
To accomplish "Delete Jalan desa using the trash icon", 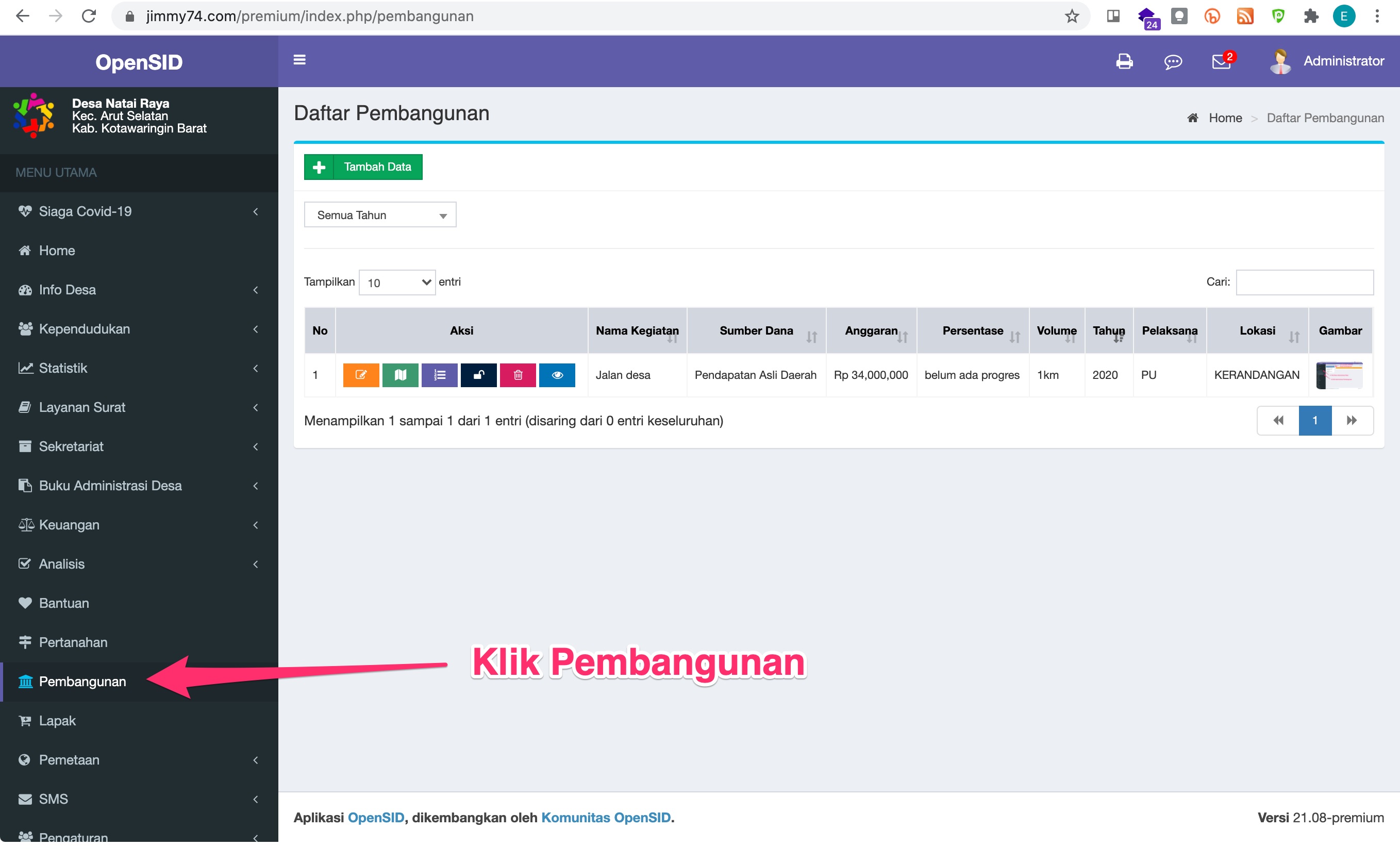I will (x=518, y=375).
